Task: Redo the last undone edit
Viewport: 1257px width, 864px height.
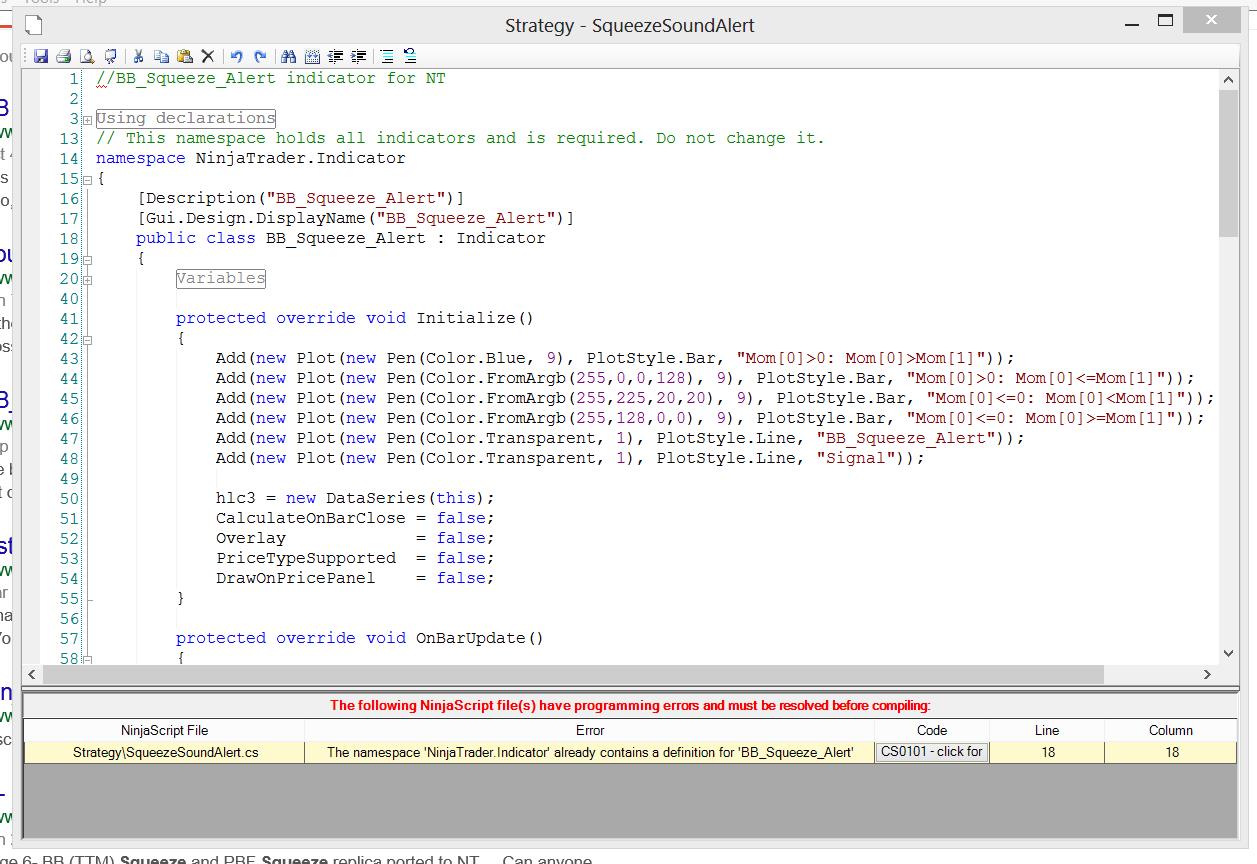Action: pos(260,57)
